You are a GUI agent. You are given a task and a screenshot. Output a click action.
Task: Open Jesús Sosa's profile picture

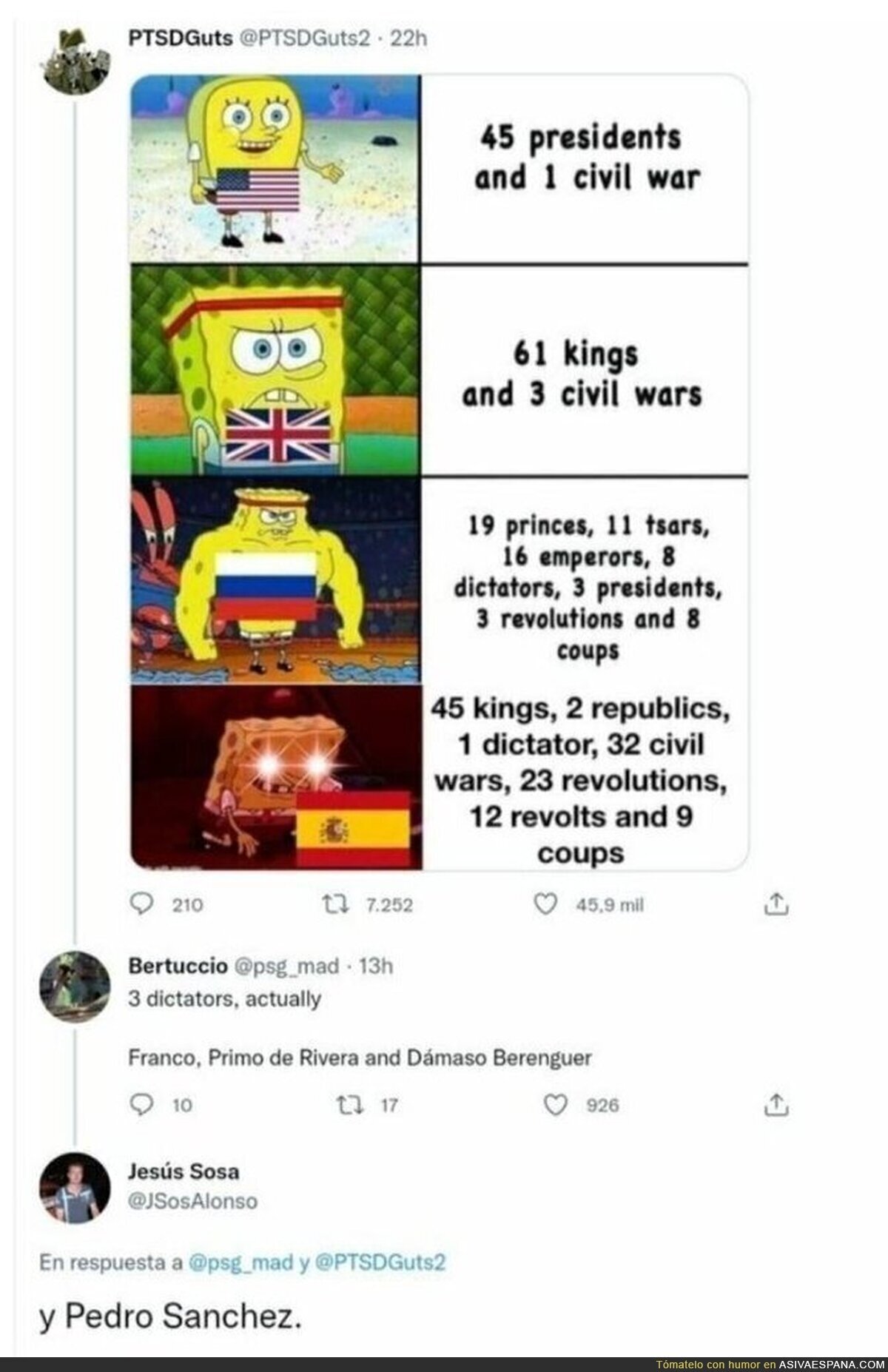point(71,1188)
